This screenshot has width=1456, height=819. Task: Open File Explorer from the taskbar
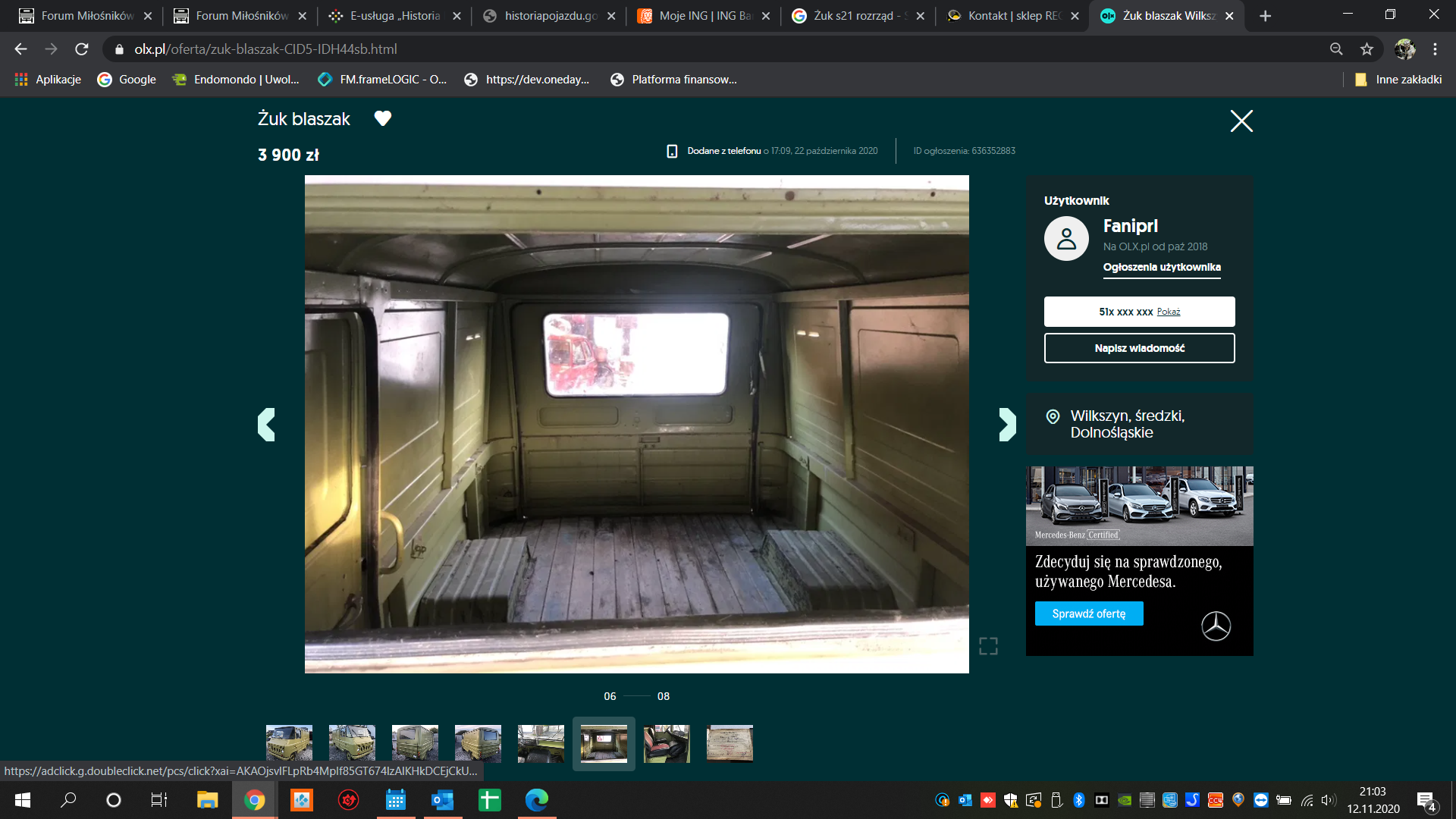pos(207,800)
